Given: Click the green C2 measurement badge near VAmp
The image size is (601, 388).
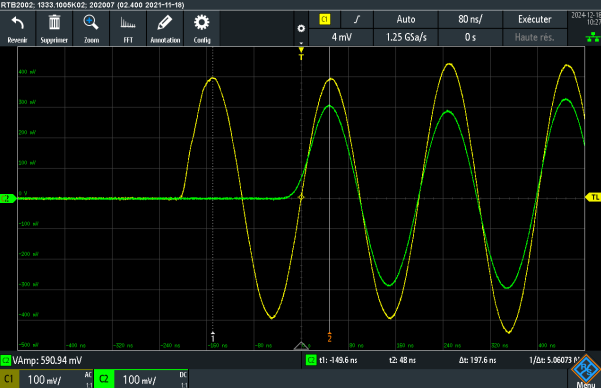Looking at the screenshot, I should (x=6, y=360).
